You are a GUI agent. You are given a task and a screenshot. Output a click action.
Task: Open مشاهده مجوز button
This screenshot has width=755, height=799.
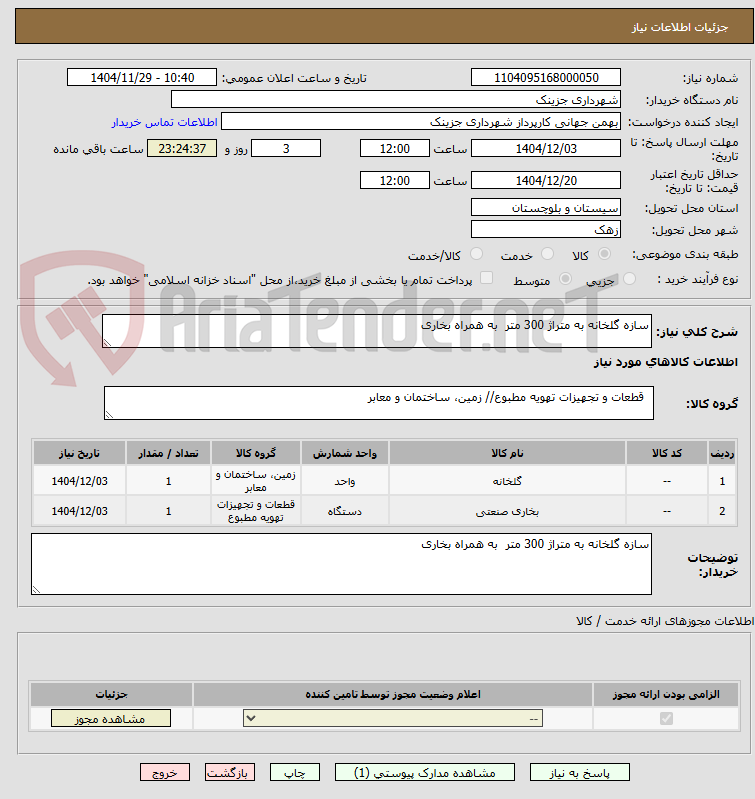coord(111,718)
